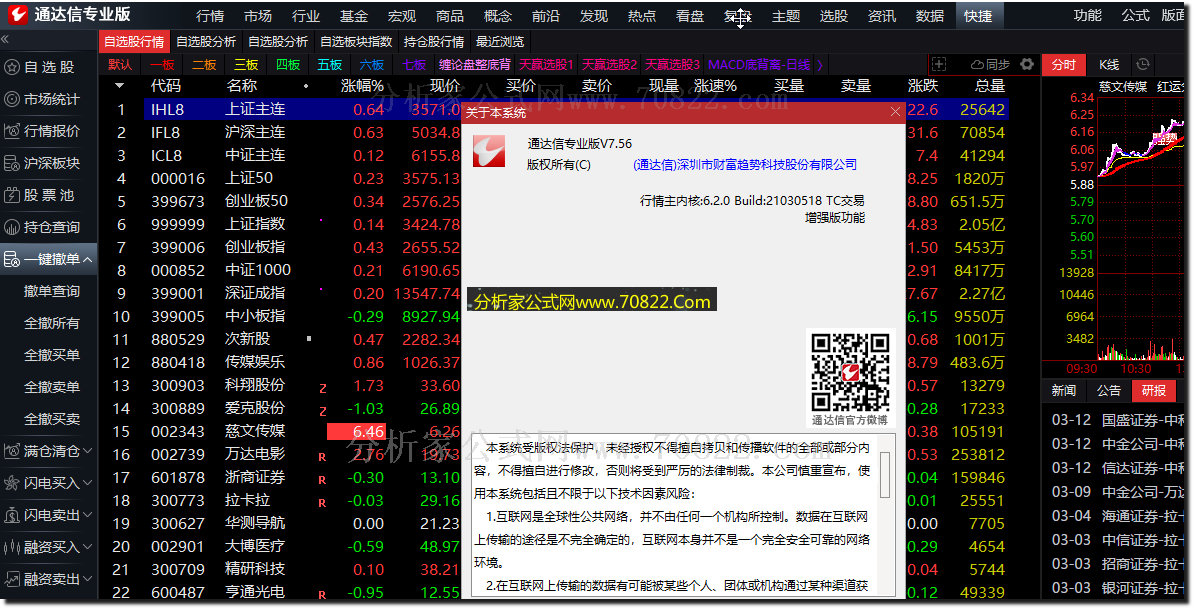Switch to 自选板块指数 tab
This screenshot has height=608, width=1194.
click(x=356, y=41)
